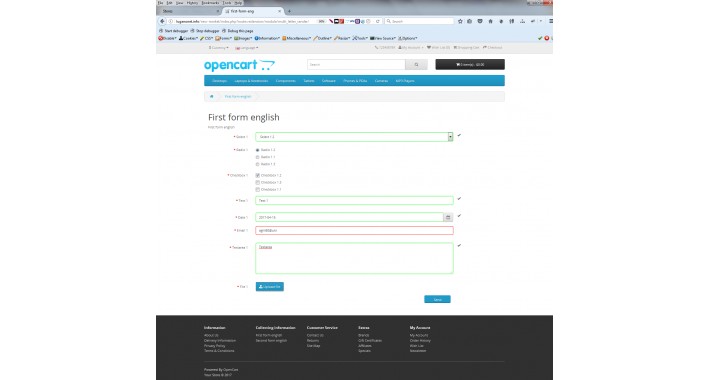710x380 pixels.
Task: Open the Currency dropdown in top bar
Action: [x=218, y=48]
